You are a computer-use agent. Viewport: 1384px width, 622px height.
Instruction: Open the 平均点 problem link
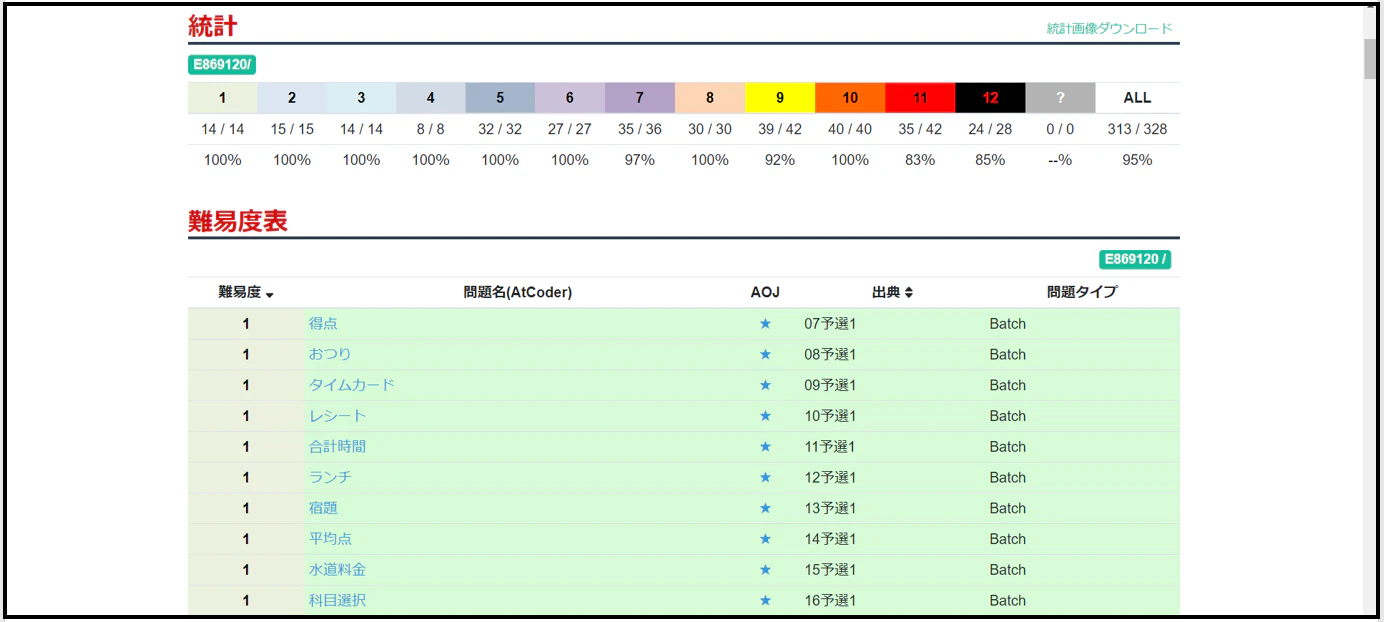(x=330, y=539)
